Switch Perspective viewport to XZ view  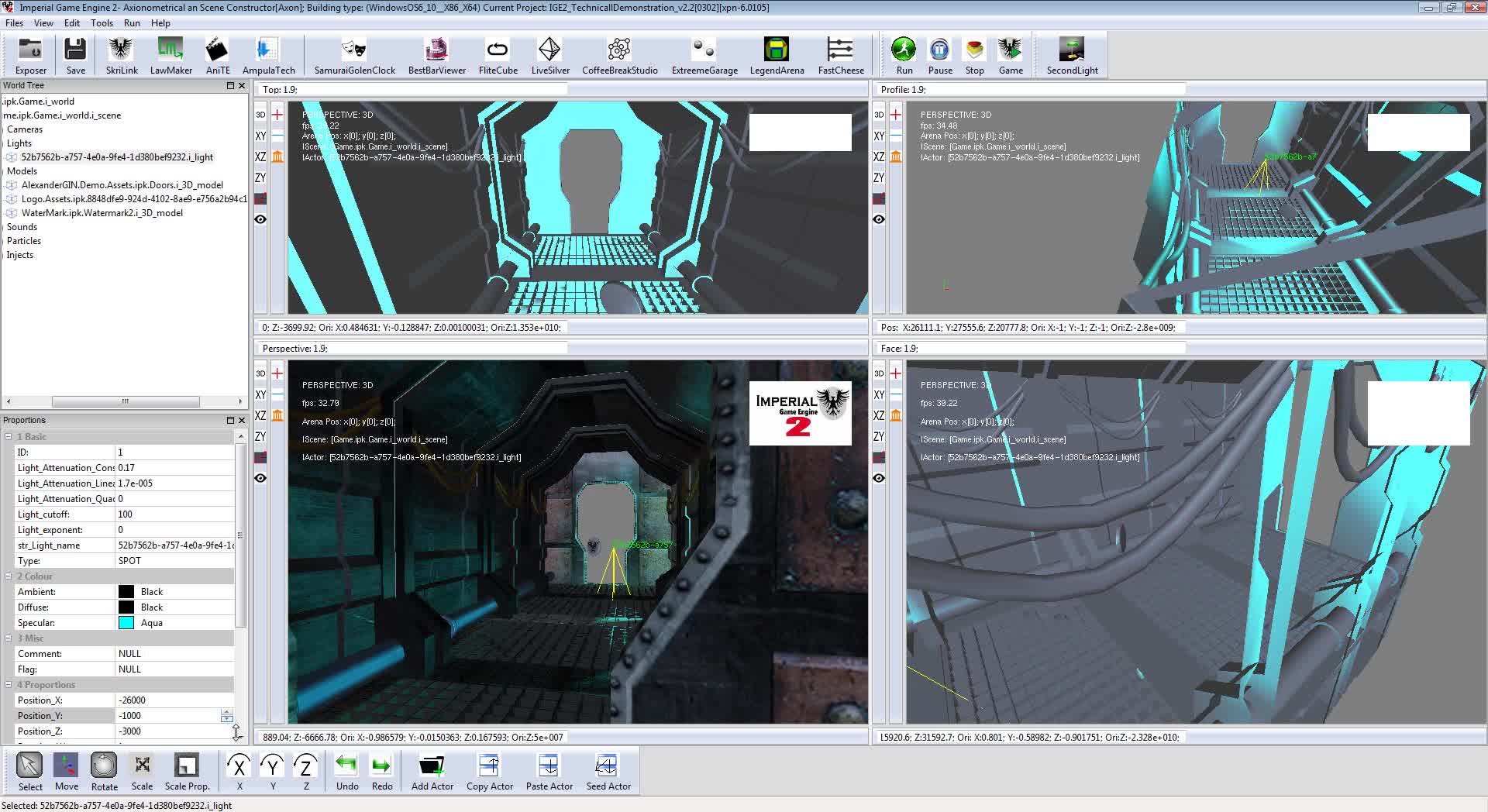(x=260, y=415)
